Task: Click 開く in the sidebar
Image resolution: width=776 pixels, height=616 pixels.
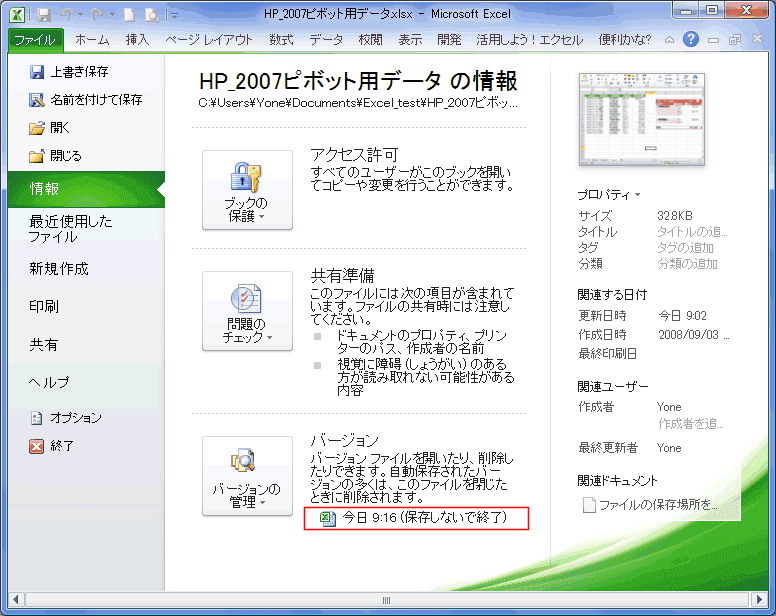Action: (x=49, y=128)
